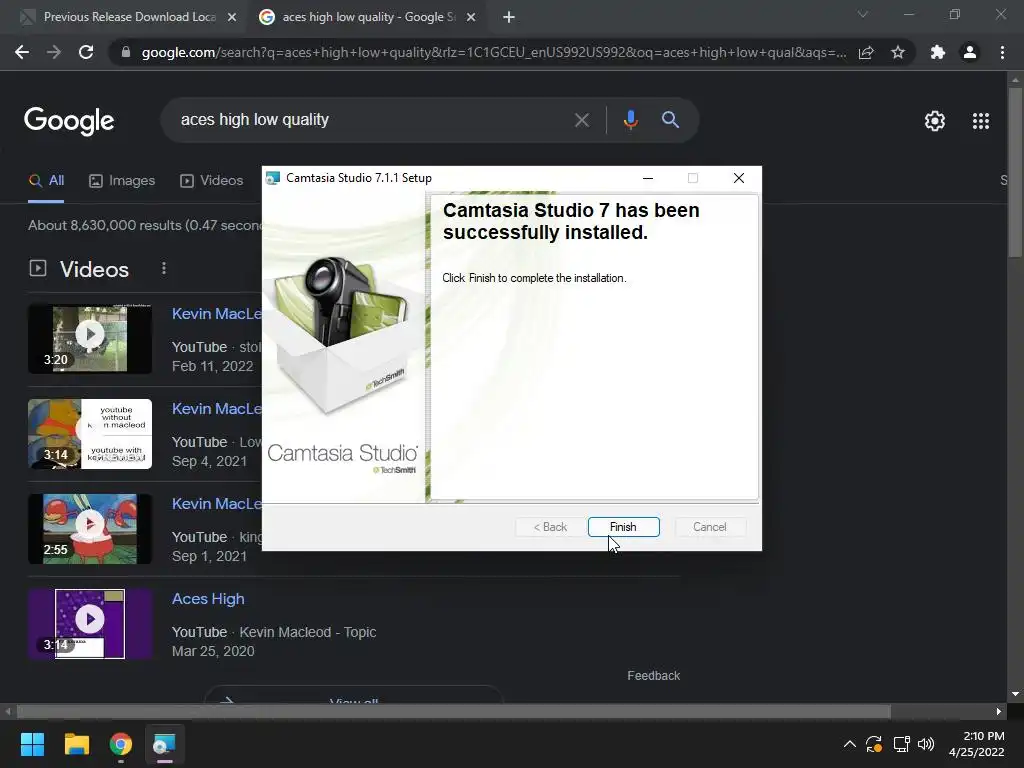The height and width of the screenshot is (768, 1024).
Task: Click the Google logo
Action: [x=69, y=121]
